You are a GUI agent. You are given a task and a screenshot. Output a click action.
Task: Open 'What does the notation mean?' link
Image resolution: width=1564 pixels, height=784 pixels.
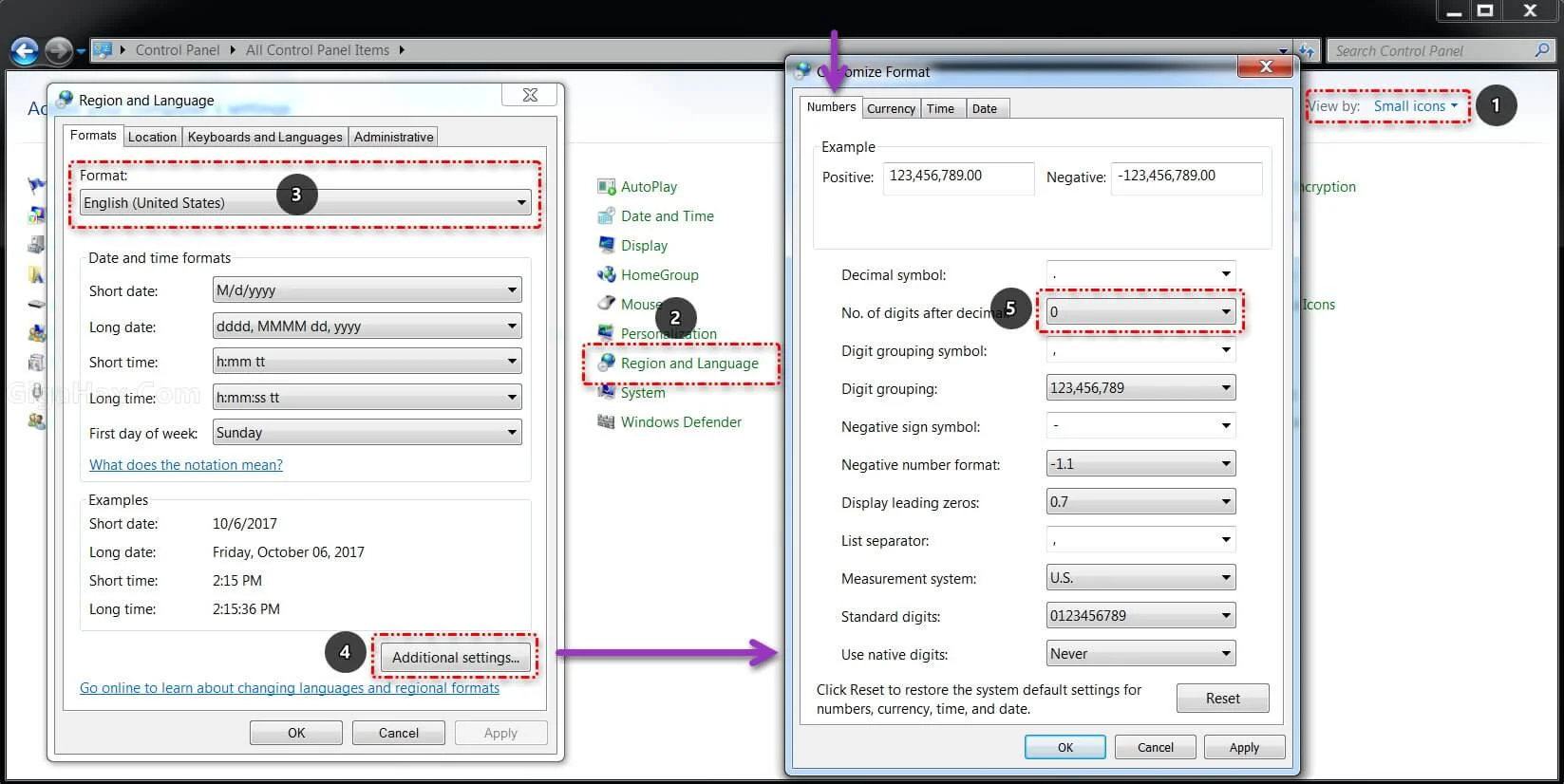pyautogui.click(x=186, y=465)
